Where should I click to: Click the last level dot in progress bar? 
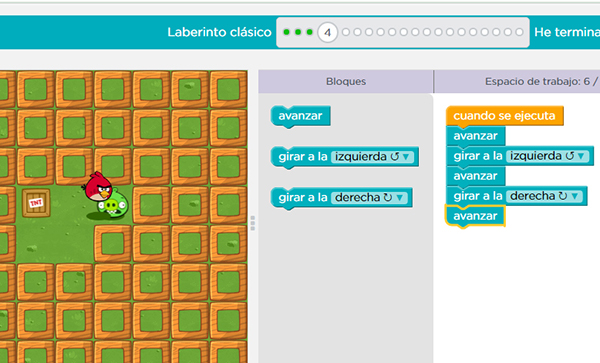[519, 32]
